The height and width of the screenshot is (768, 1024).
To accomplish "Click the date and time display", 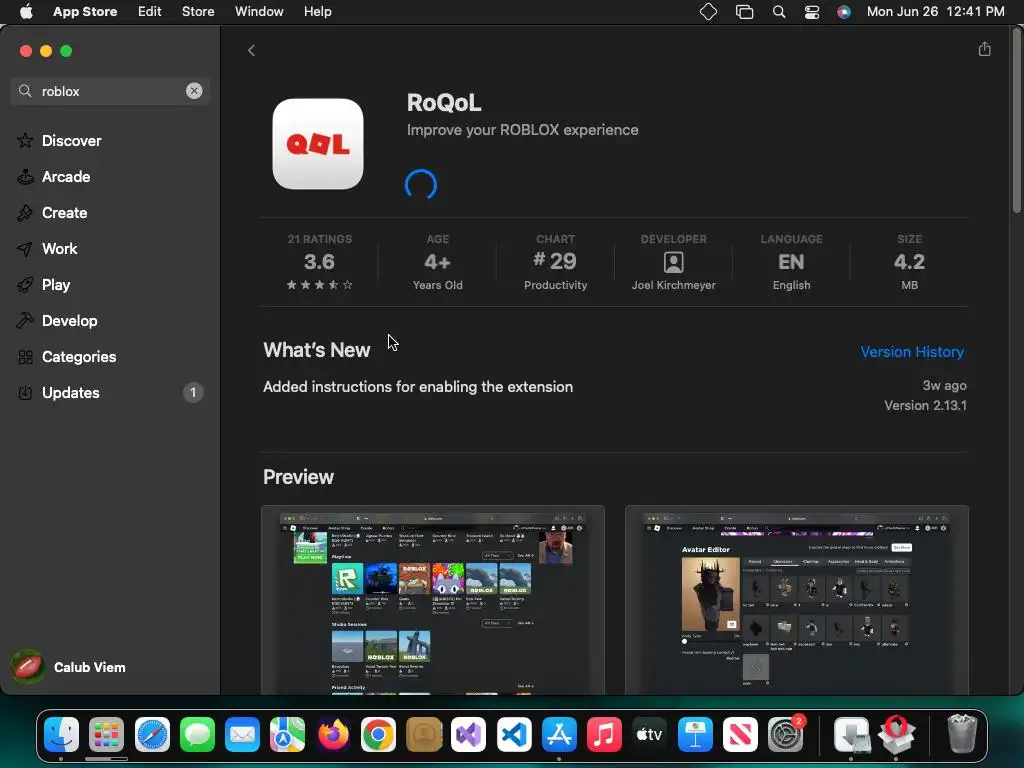I will 935,12.
